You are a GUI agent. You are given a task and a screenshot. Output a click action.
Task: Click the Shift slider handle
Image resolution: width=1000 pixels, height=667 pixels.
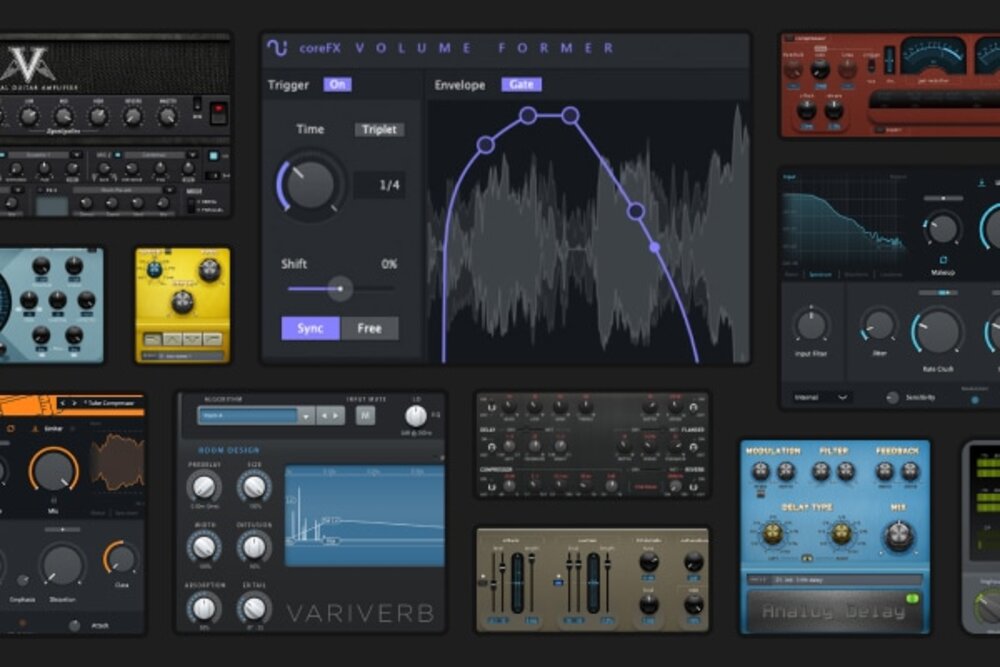pos(340,289)
